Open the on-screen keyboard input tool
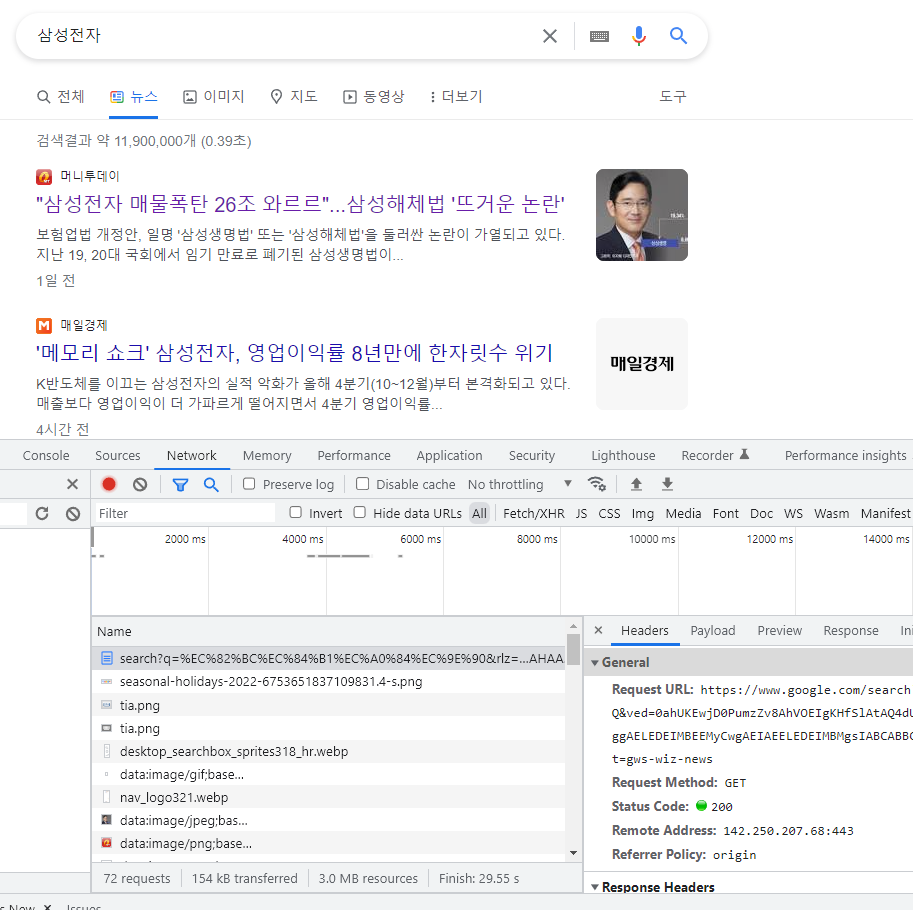The height and width of the screenshot is (910, 913). (x=599, y=37)
